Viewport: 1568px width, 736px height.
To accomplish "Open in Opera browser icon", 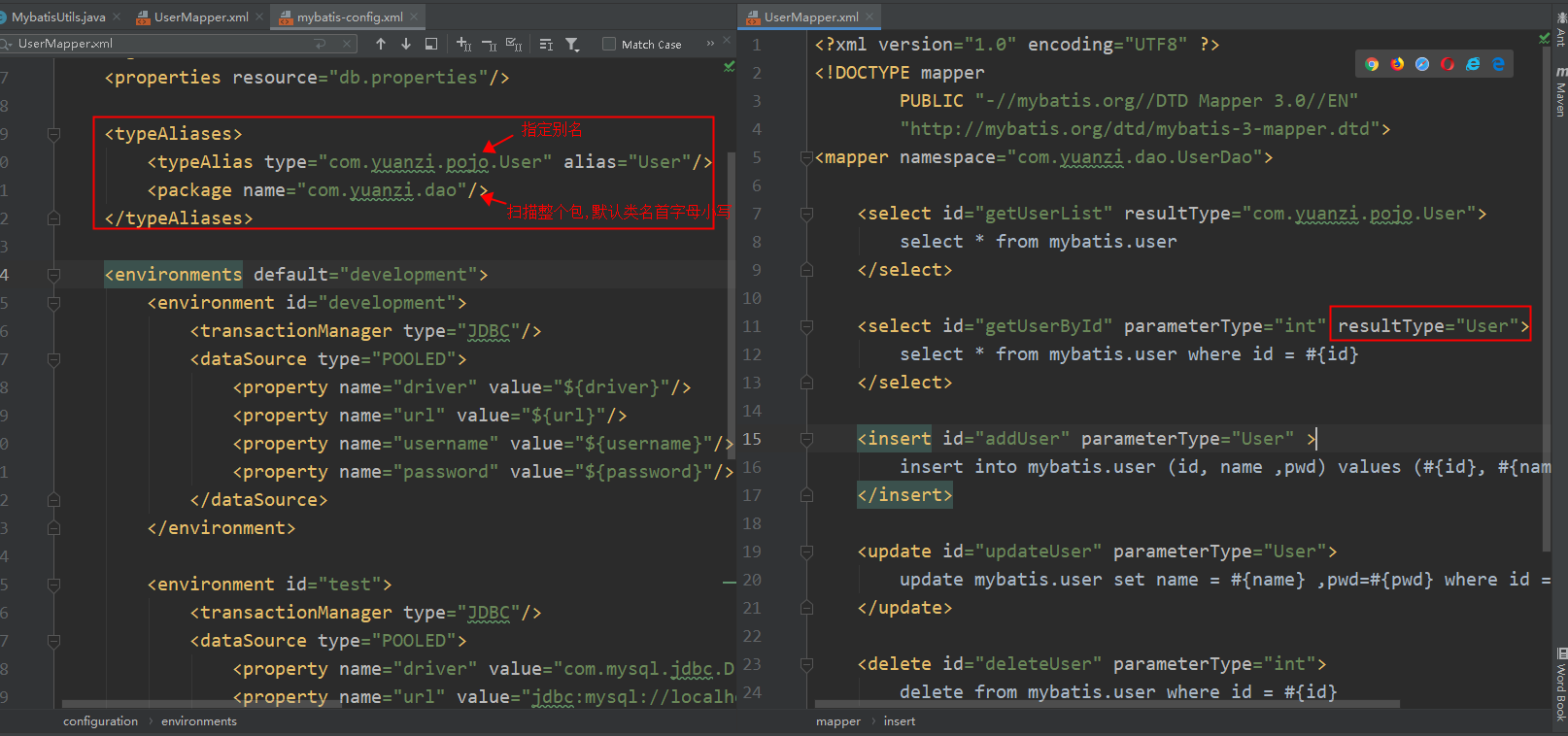I will click(1448, 64).
